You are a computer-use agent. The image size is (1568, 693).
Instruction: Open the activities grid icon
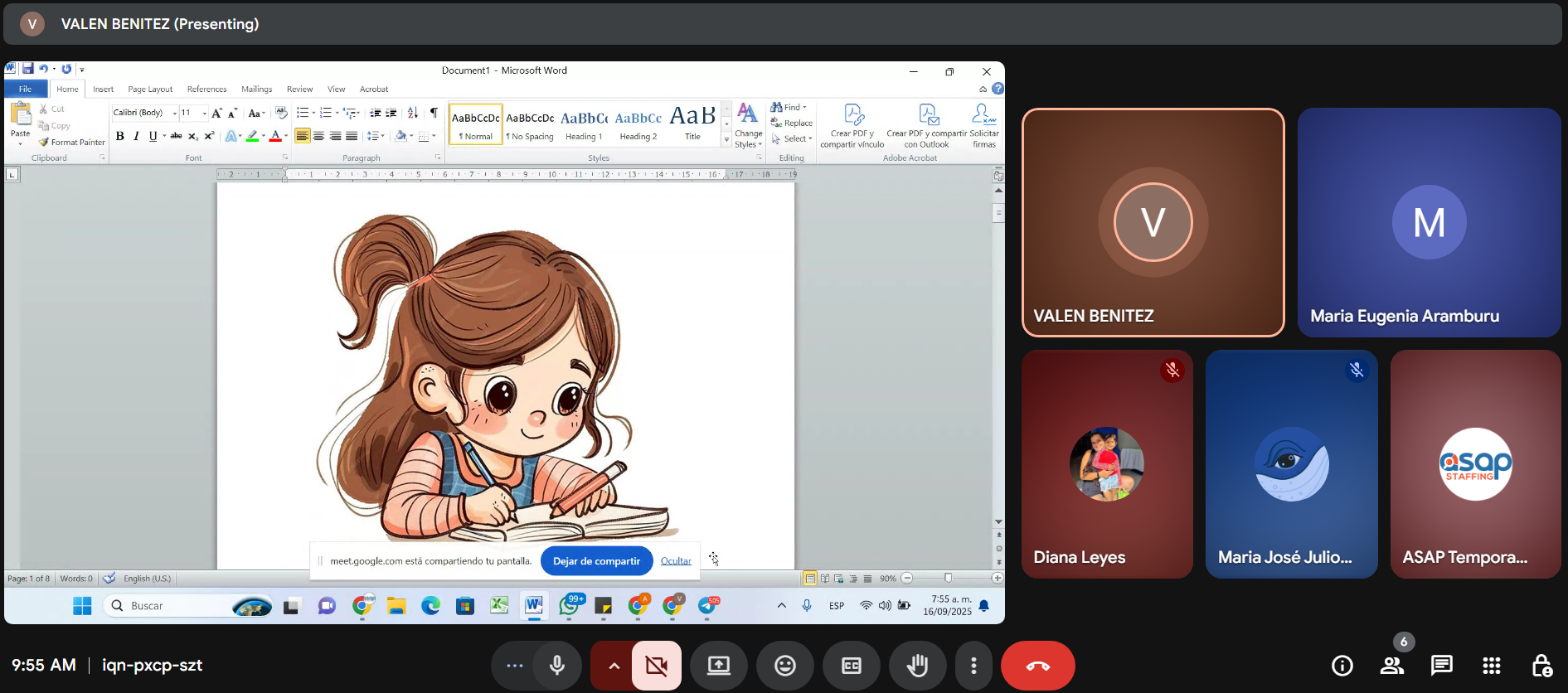tap(1491, 666)
